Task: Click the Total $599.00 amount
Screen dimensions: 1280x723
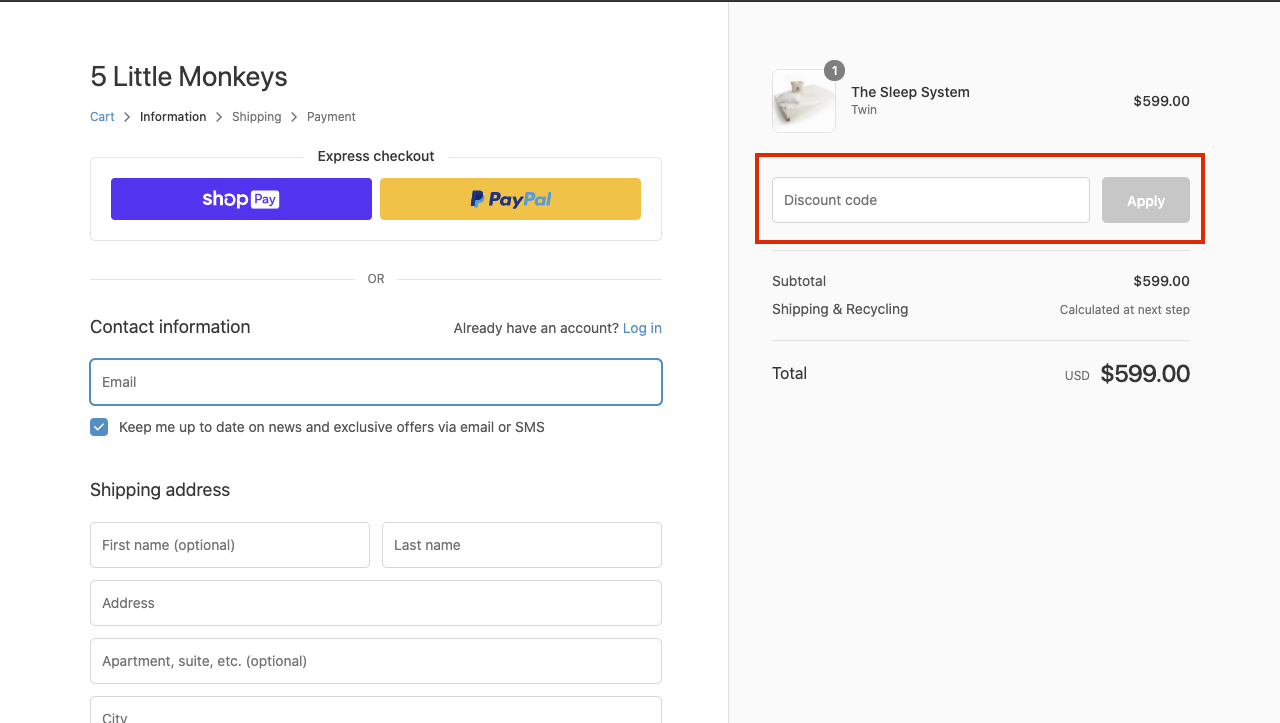Action: click(x=1145, y=374)
